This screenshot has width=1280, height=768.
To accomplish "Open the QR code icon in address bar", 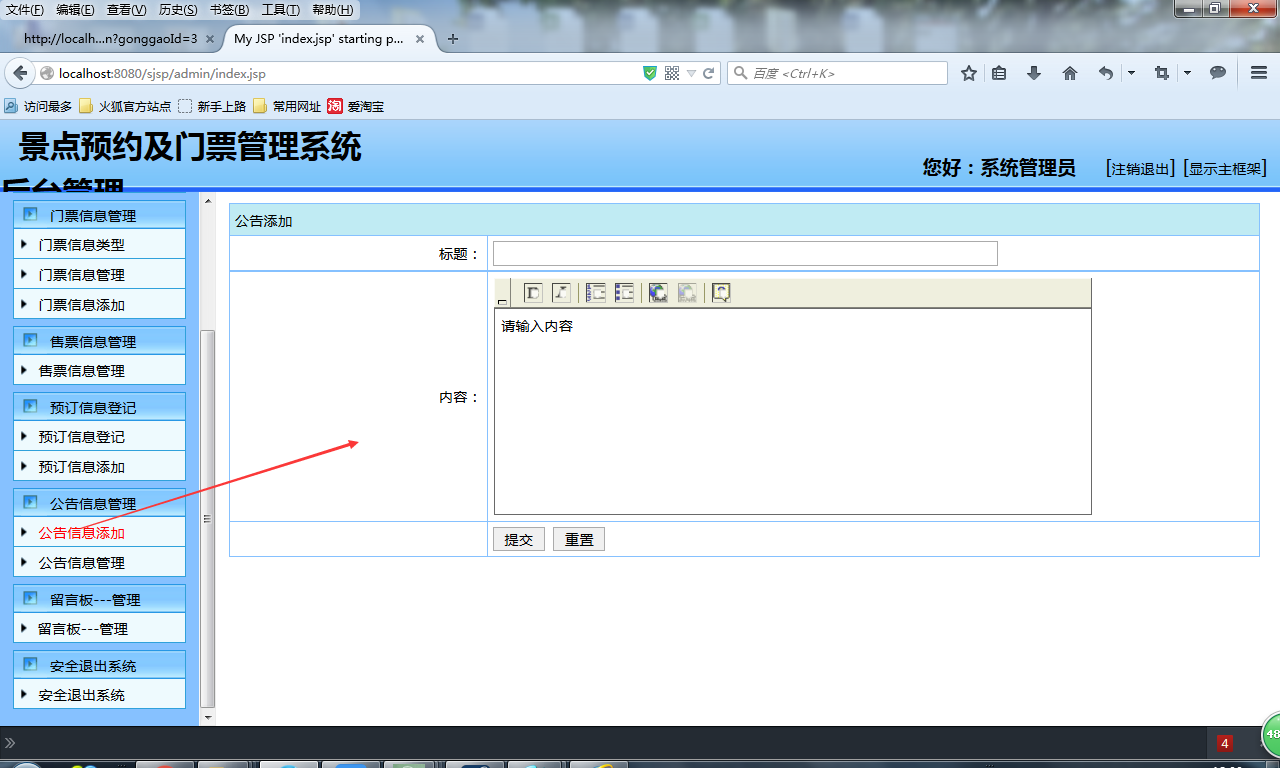I will 672,73.
